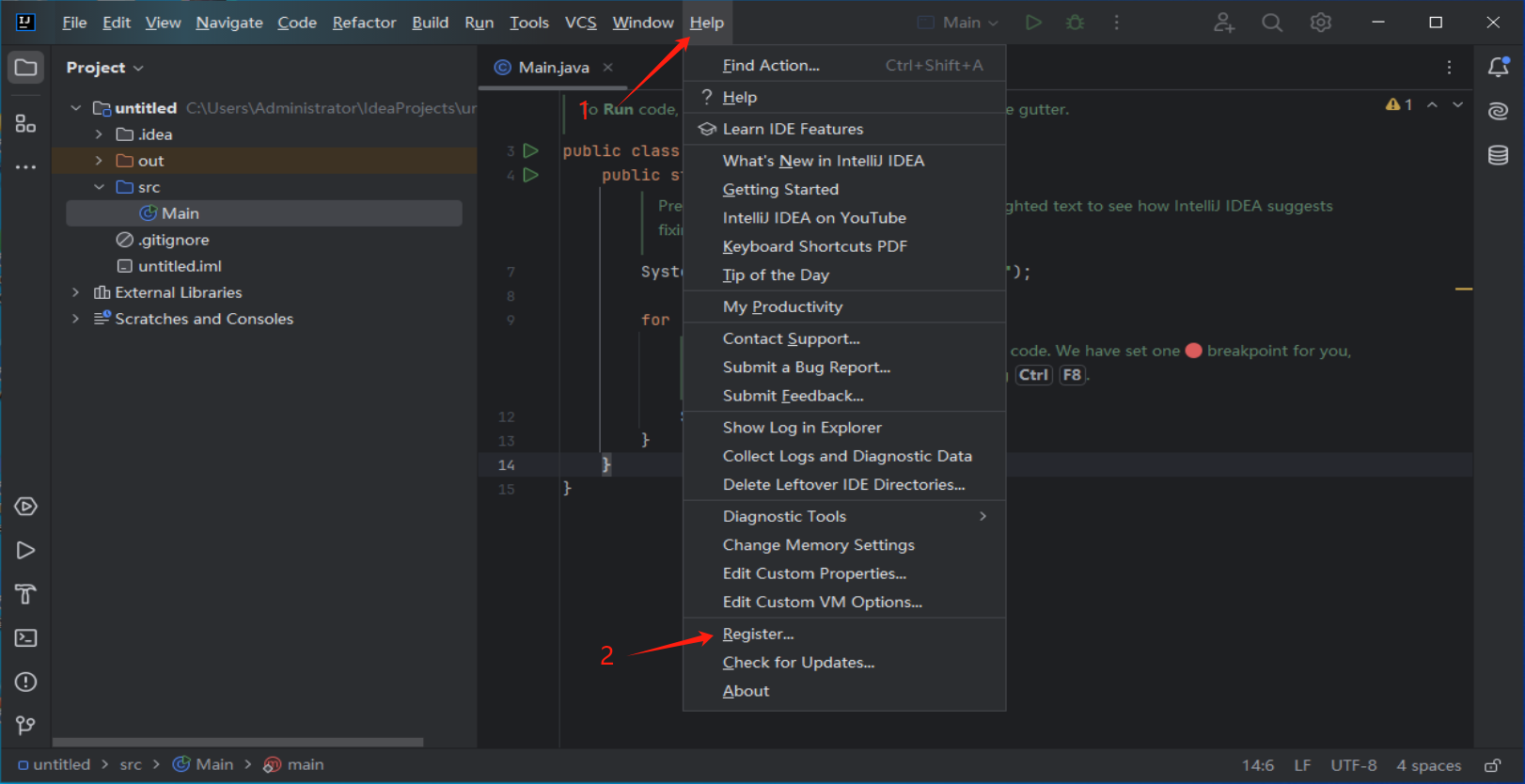Open Keyboard Shortcuts PDF menu item
The image size is (1525, 784).
[844, 246]
